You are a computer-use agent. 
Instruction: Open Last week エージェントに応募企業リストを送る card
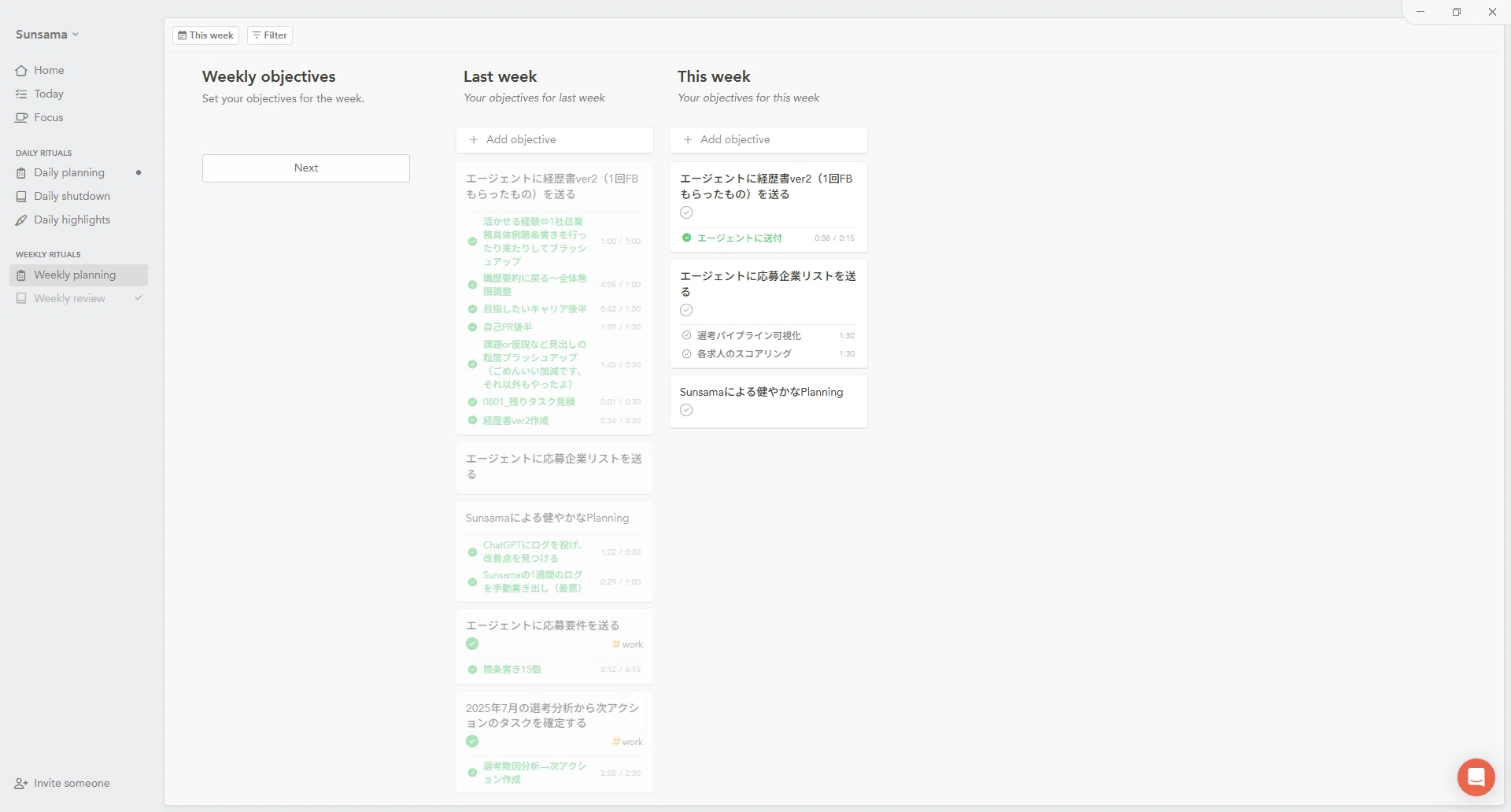click(555, 467)
